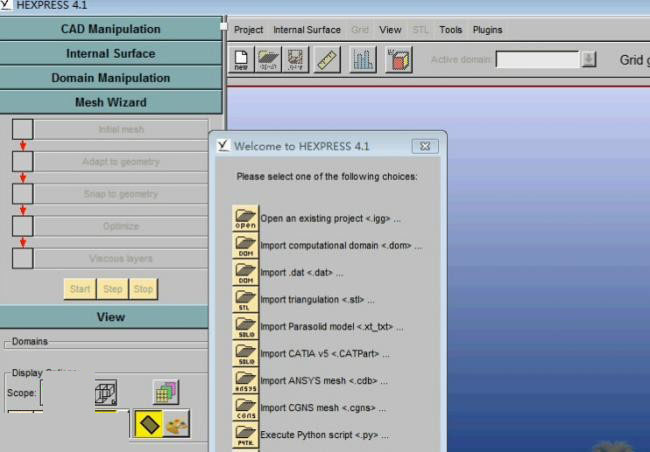Click the folder icon beside Import CATIA v5
650x452 pixels.
coord(245,354)
